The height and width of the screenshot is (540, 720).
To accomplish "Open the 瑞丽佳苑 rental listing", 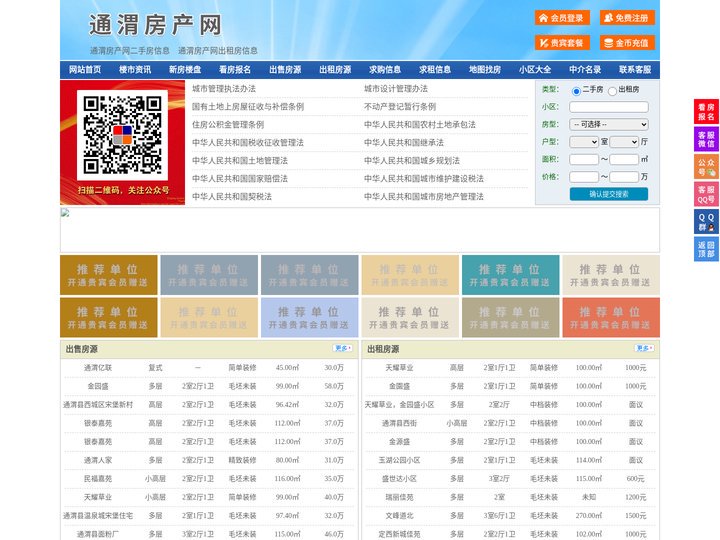I will click(399, 497).
